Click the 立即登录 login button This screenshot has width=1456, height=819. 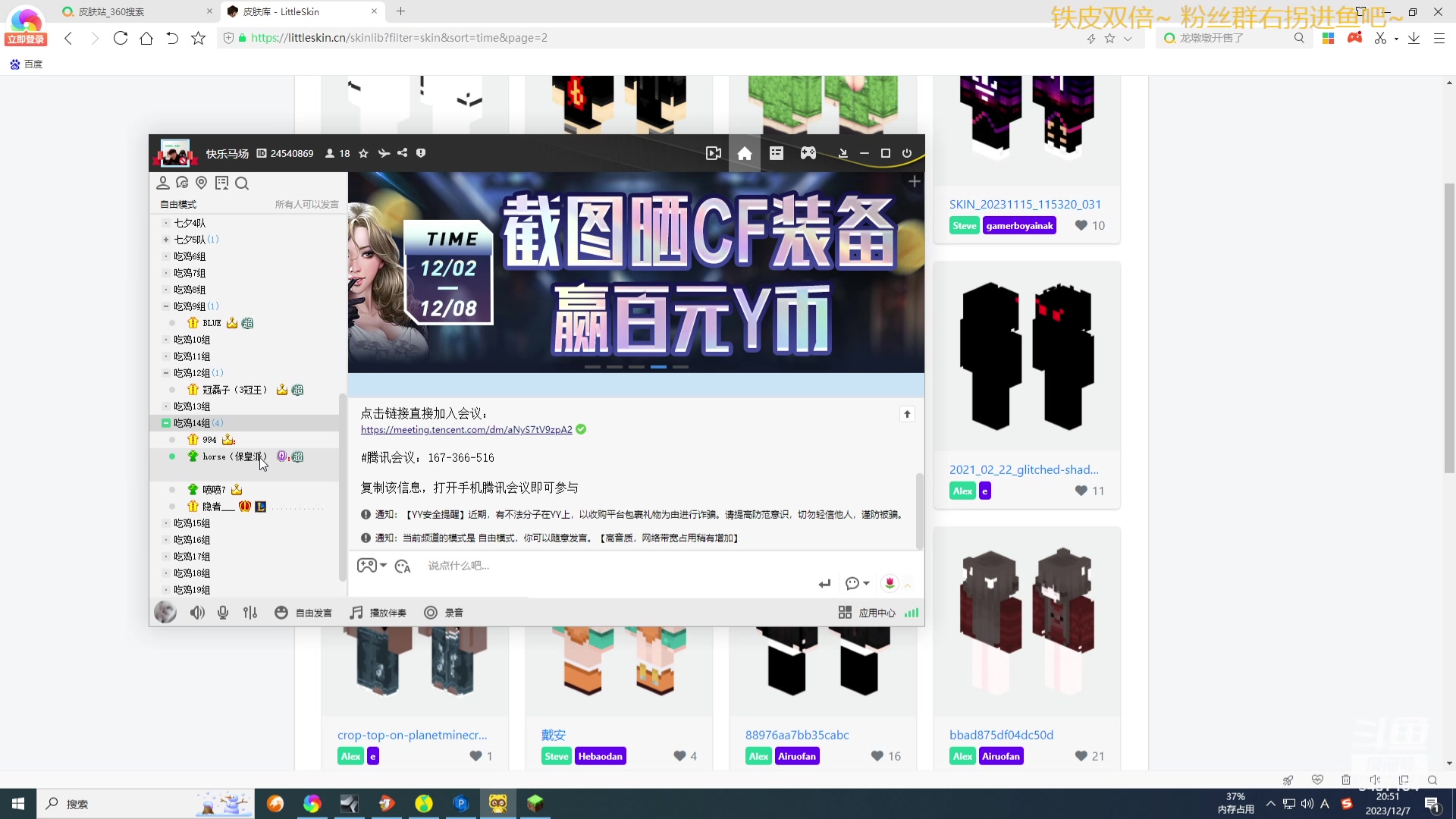point(25,39)
